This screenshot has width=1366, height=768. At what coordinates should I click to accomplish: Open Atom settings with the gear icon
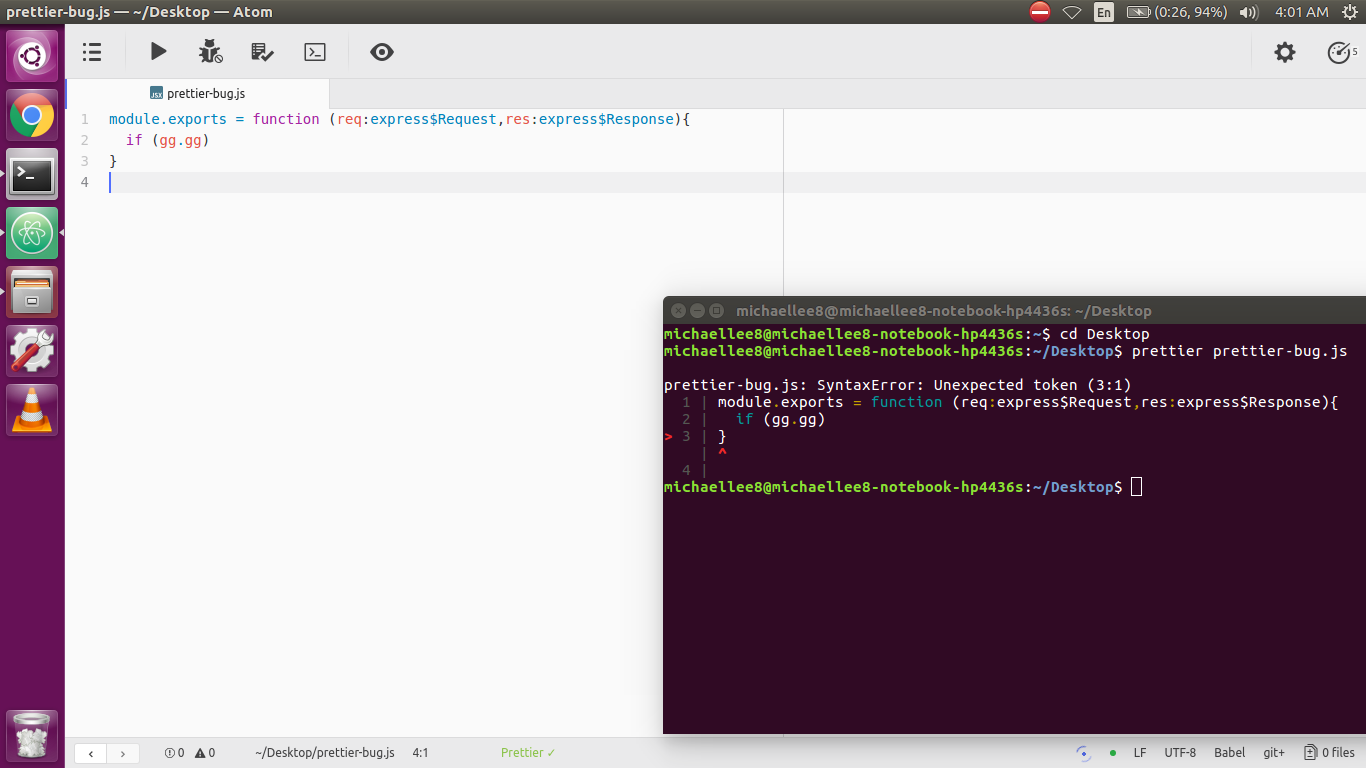(1285, 52)
